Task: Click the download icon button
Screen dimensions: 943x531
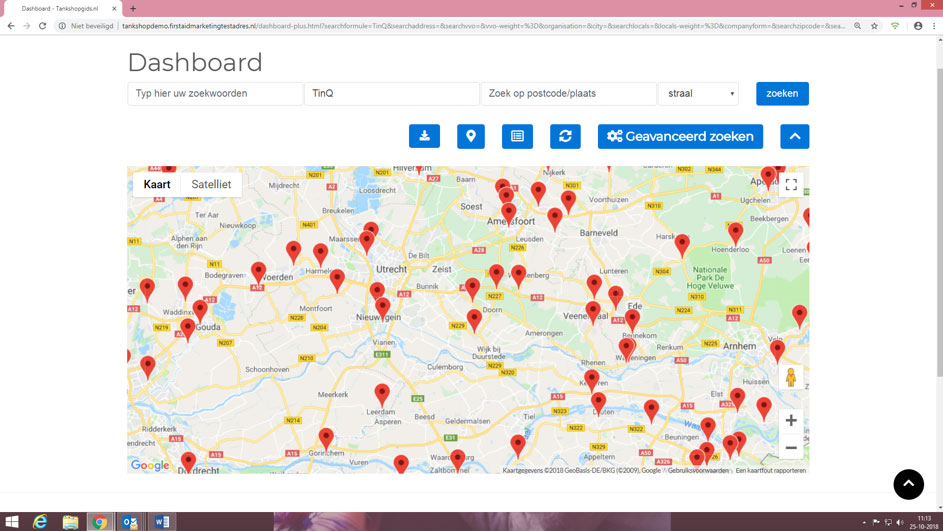Action: point(424,136)
